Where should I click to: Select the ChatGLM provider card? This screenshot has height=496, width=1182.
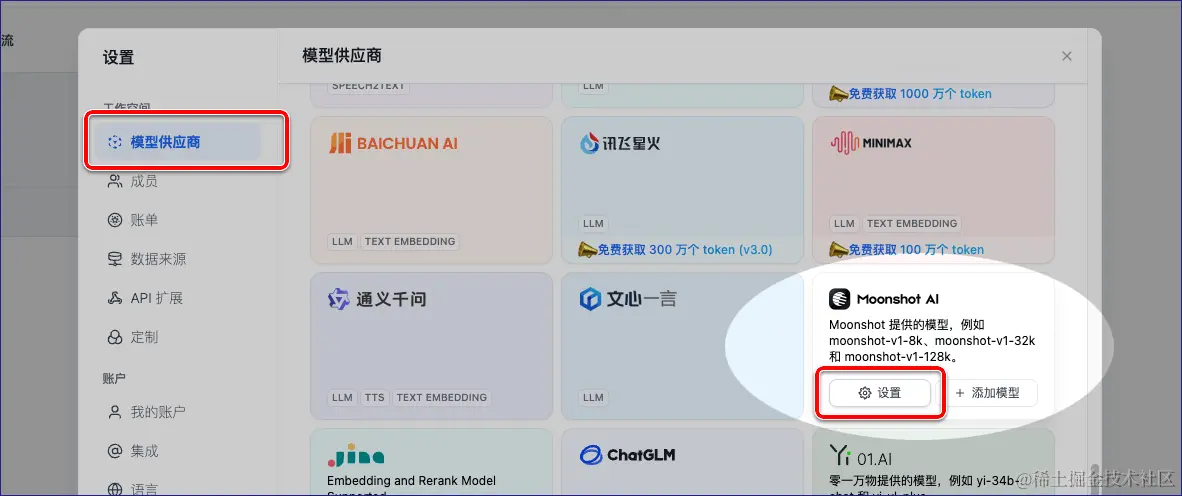pyautogui.click(x=682, y=462)
